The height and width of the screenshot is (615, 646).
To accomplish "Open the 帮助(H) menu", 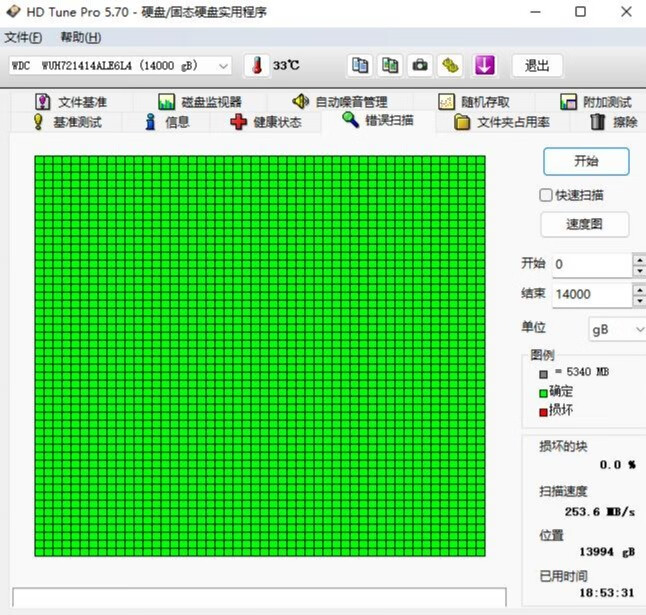I will click(x=81, y=37).
